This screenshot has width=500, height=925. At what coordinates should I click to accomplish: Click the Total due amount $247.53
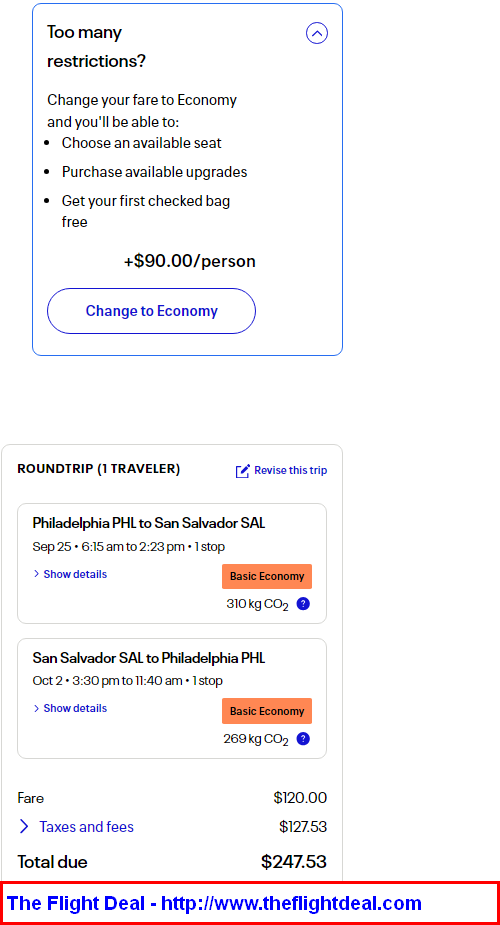(294, 862)
